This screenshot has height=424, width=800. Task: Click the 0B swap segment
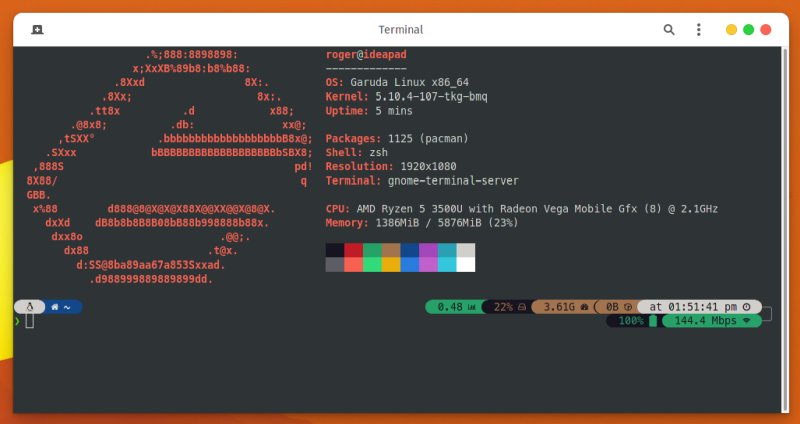[618, 307]
